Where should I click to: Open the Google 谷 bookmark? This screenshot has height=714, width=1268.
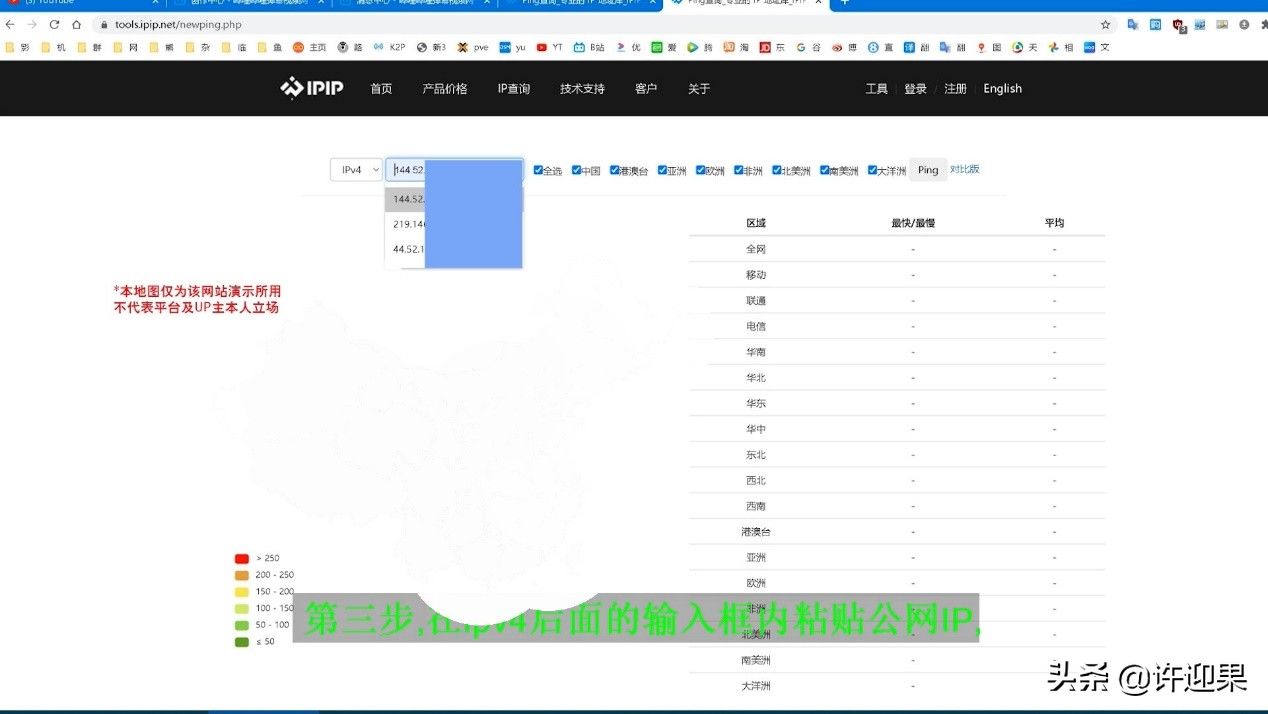click(808, 47)
